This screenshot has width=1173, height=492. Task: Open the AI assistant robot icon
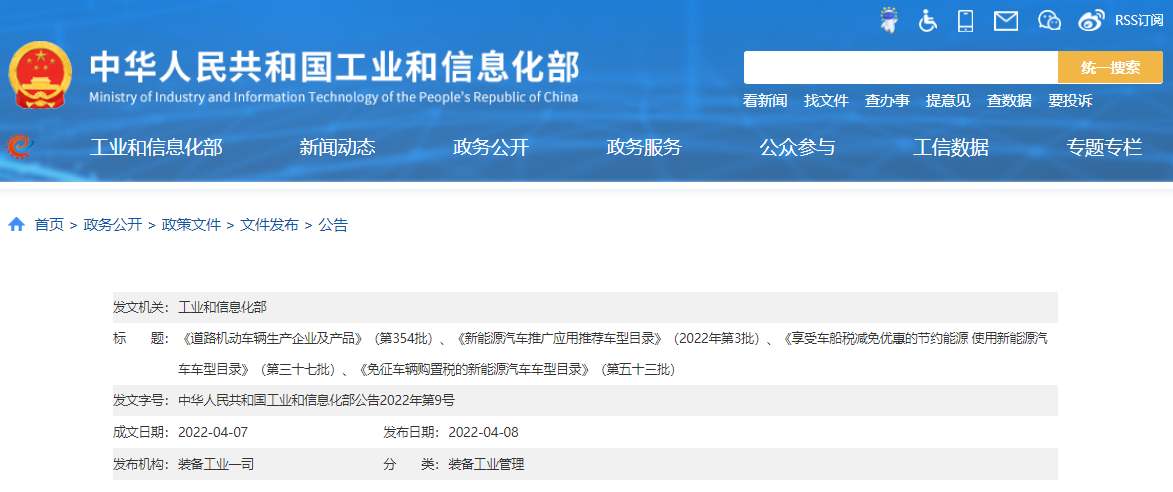(x=889, y=20)
